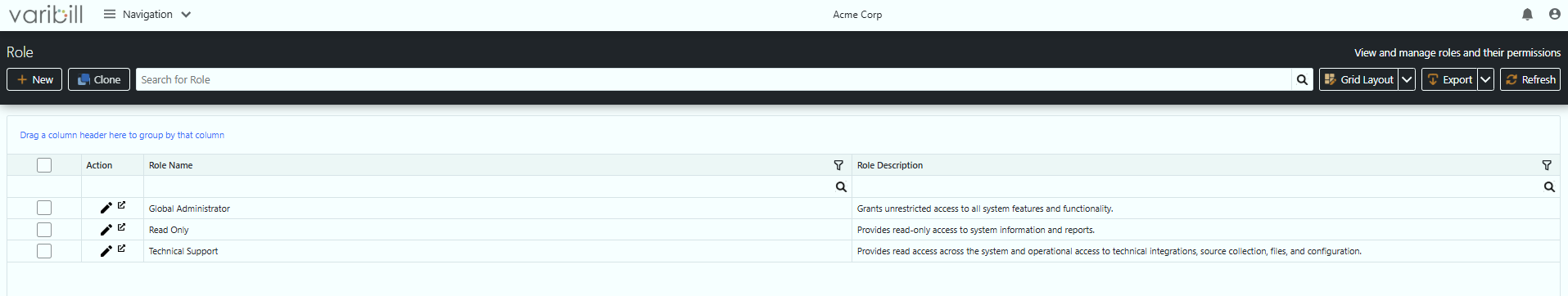The width and height of the screenshot is (1568, 296).
Task: Toggle the select-all header checkbox
Action: (x=44, y=165)
